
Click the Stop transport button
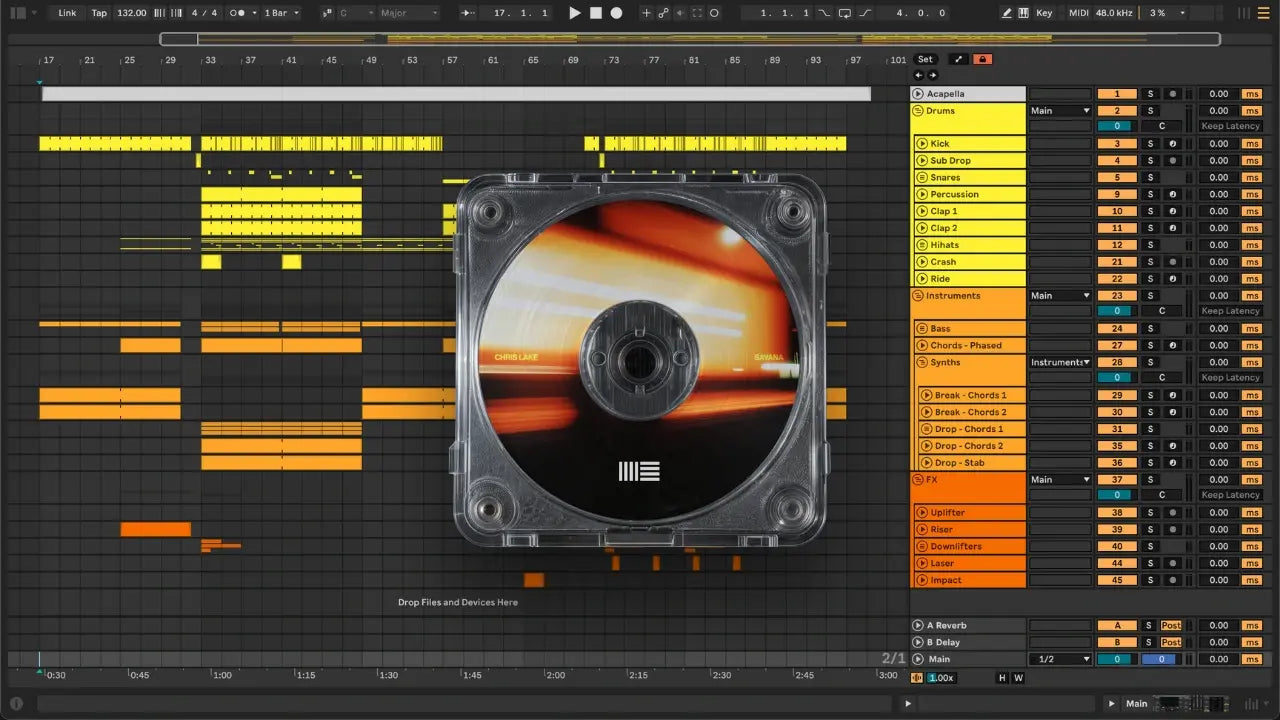[x=596, y=13]
